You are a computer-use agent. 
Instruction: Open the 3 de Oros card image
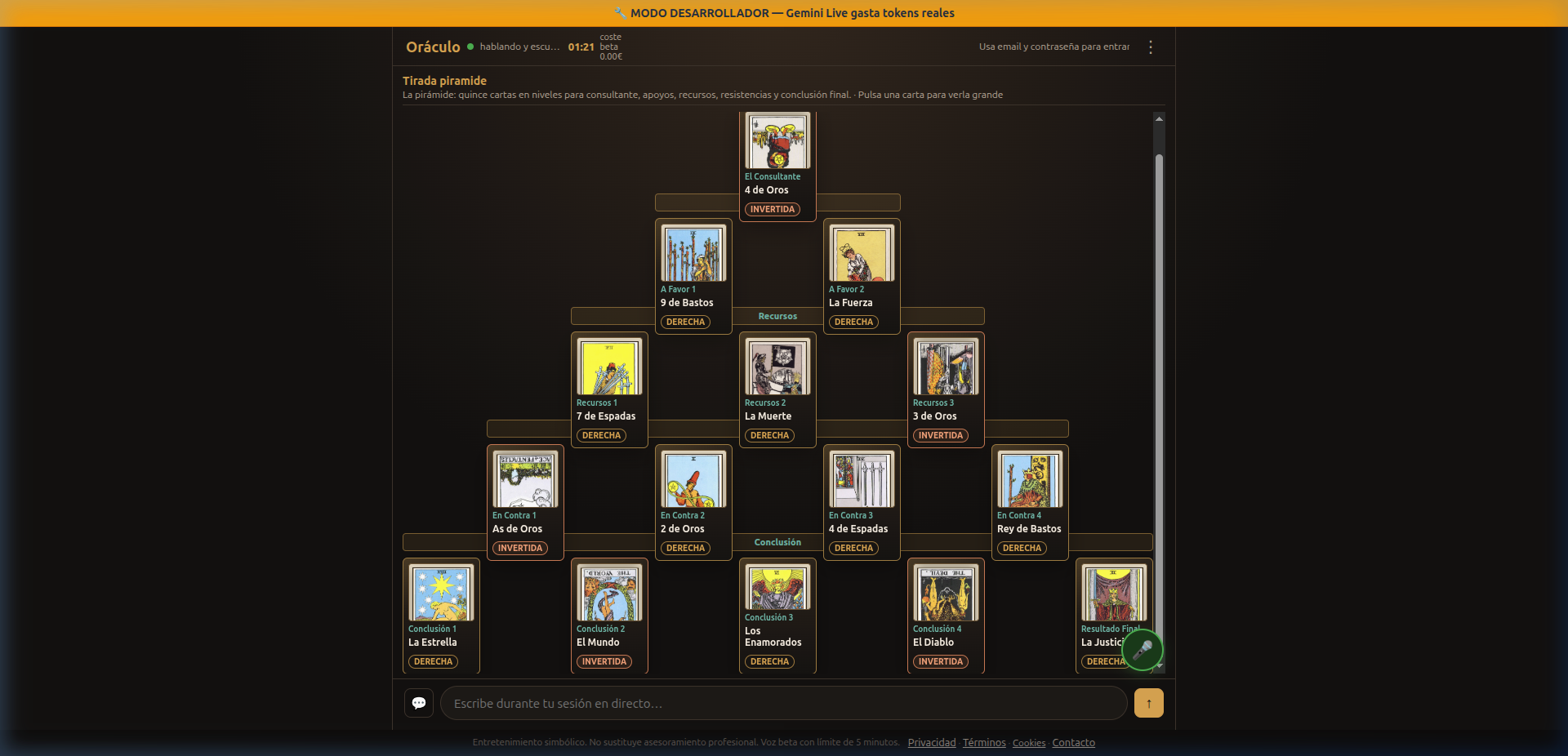point(946,367)
